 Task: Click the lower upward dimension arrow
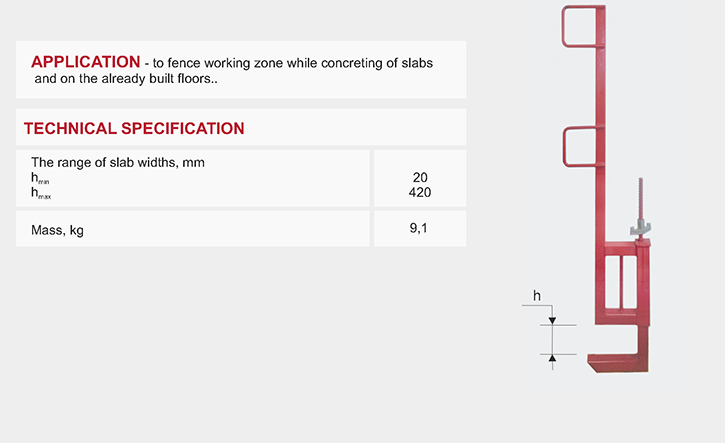pos(551,359)
